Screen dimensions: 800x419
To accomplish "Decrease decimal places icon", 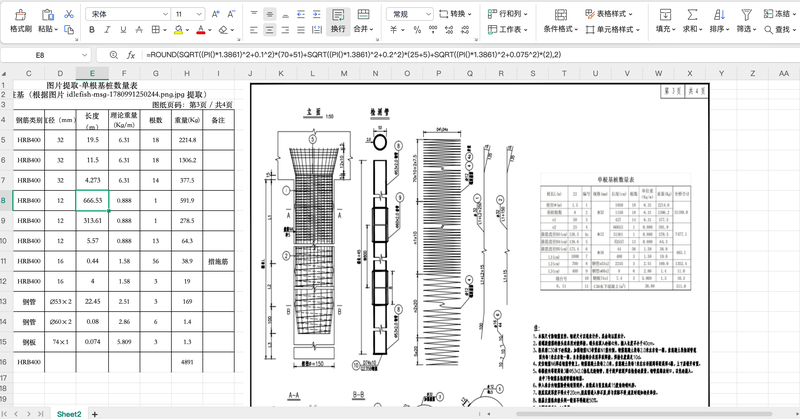I will pyautogui.click(x=465, y=30).
